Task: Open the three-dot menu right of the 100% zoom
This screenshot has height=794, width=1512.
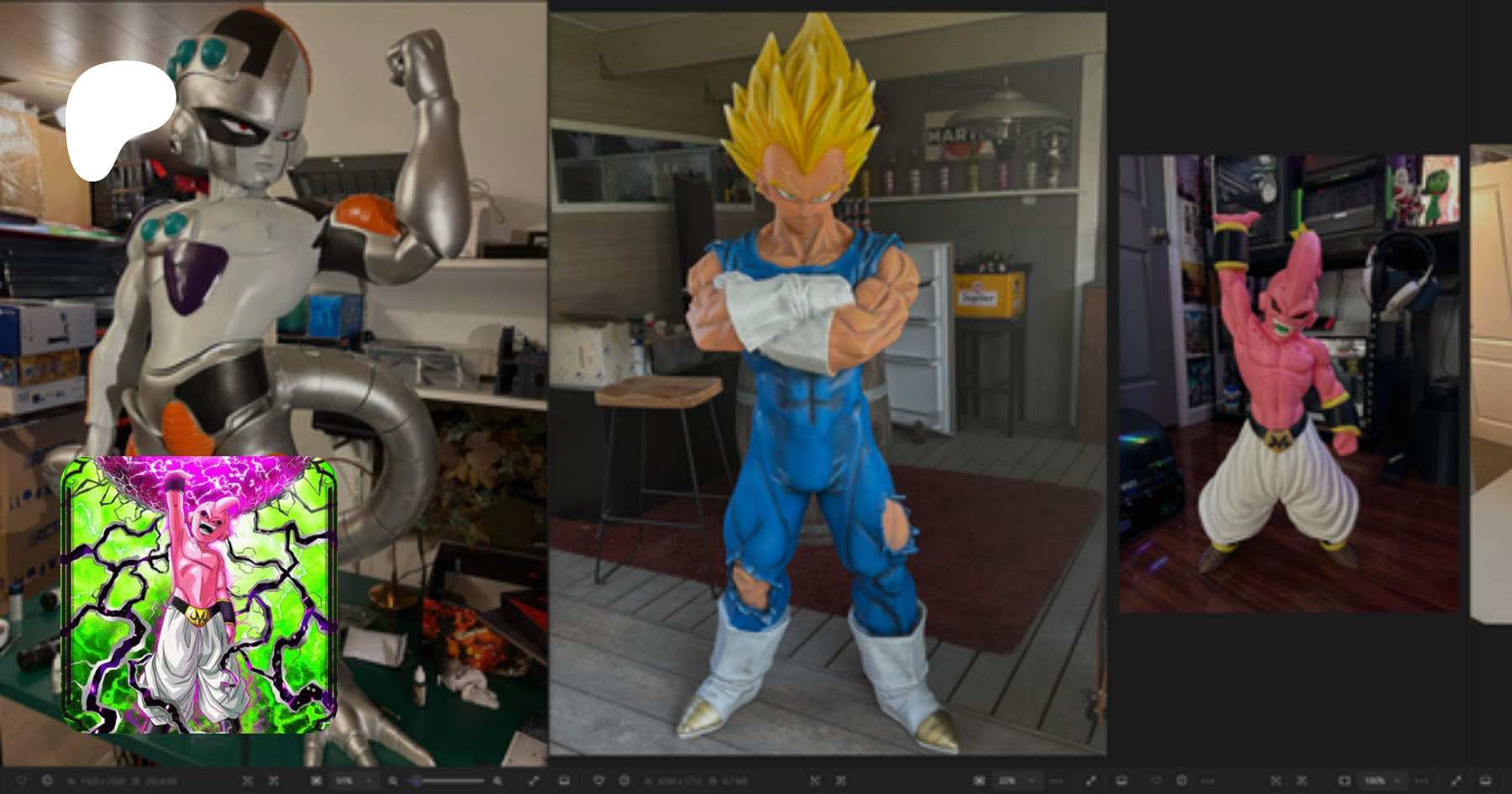Action: click(1421, 781)
